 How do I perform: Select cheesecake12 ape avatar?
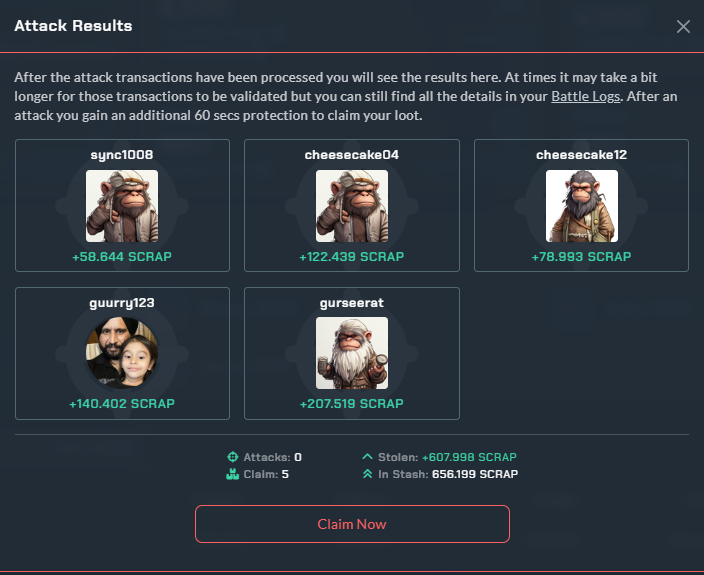(581, 206)
